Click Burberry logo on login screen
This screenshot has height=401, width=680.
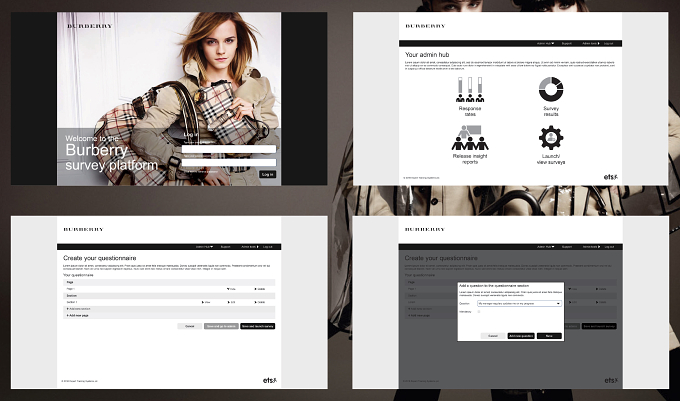coord(89,26)
